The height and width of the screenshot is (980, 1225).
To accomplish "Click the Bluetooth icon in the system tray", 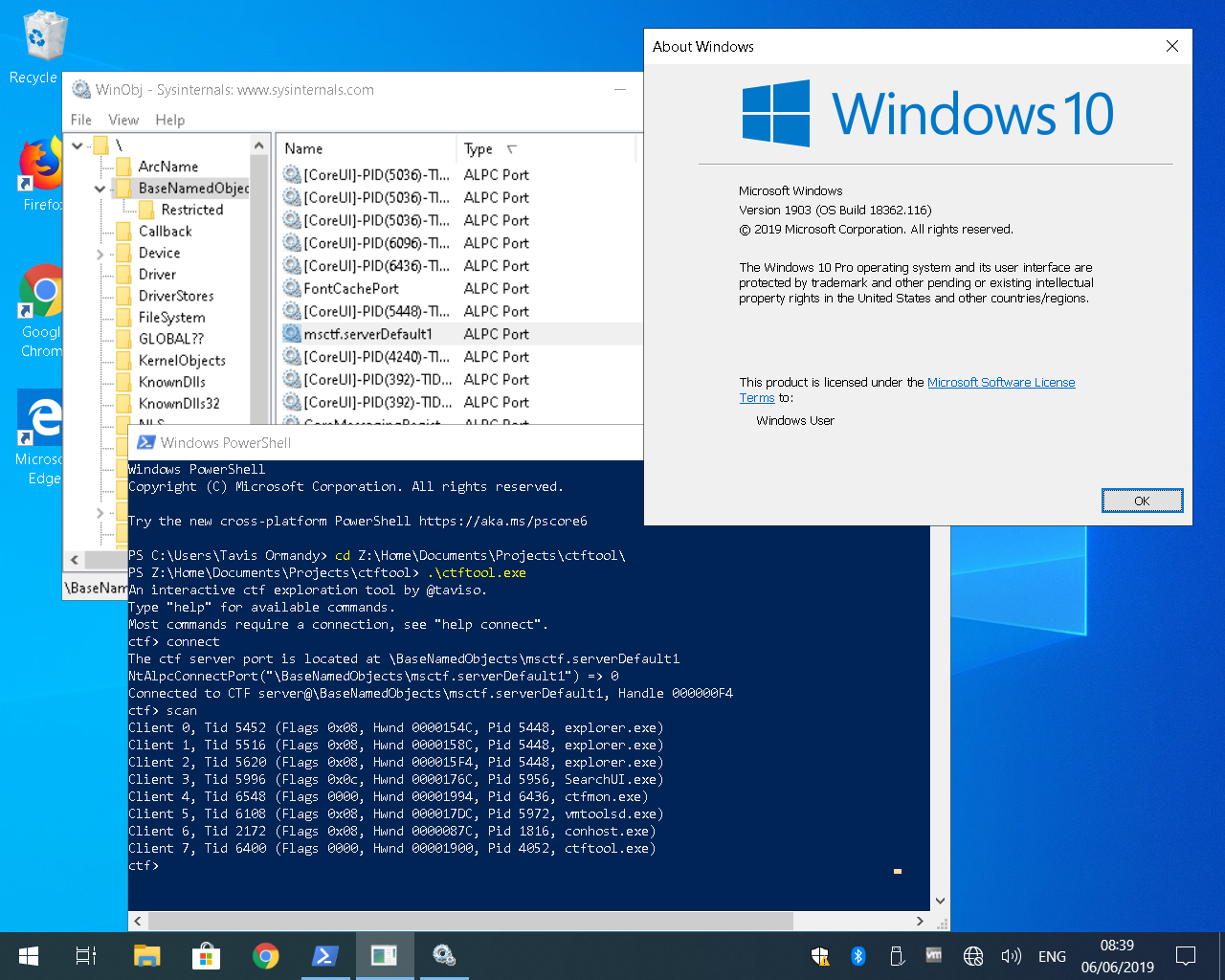I will pyautogui.click(x=858, y=955).
